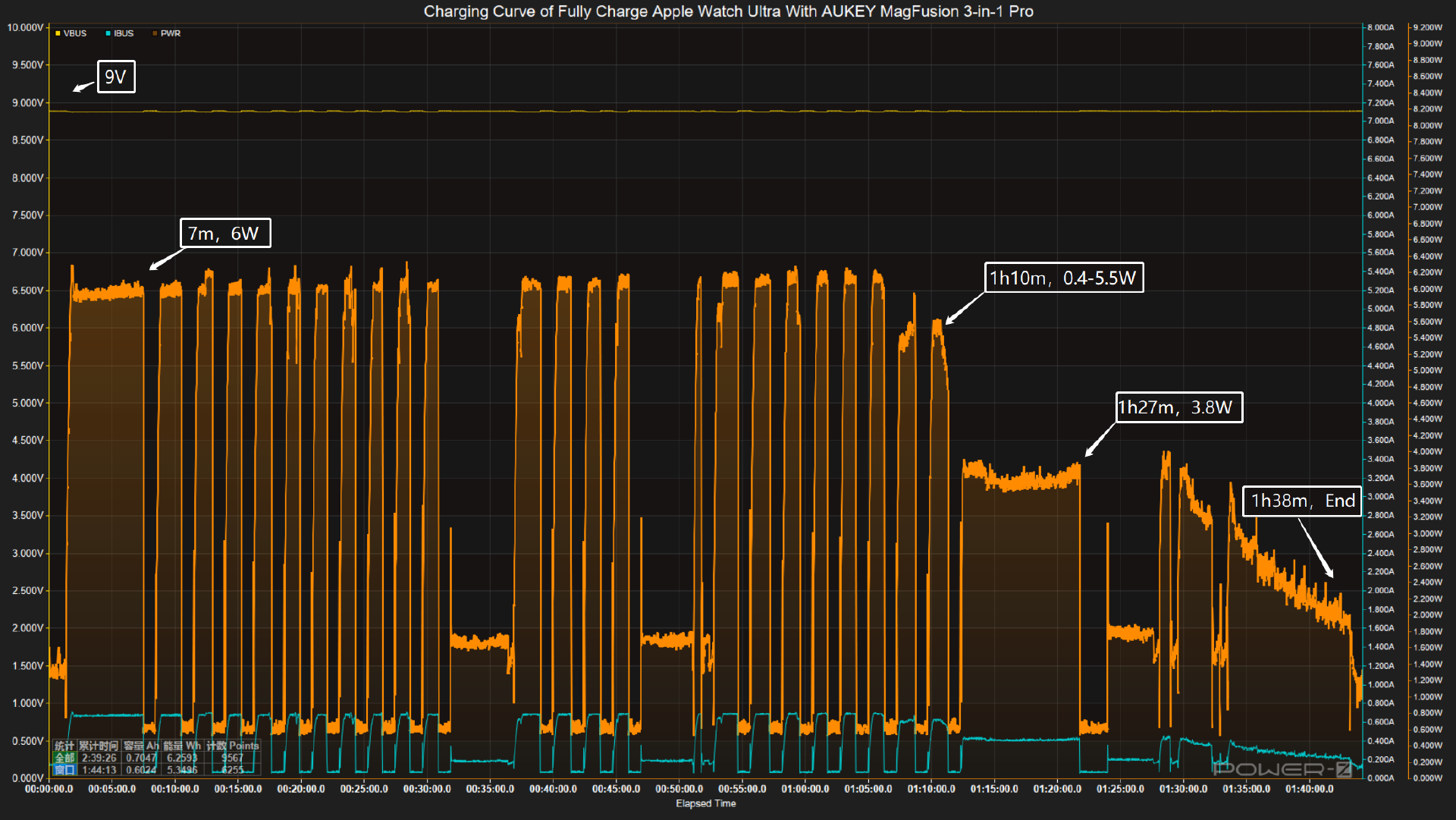Click the 00:45:00.0 time axis tick
Viewport: 1456px width, 820px height.
[x=616, y=789]
